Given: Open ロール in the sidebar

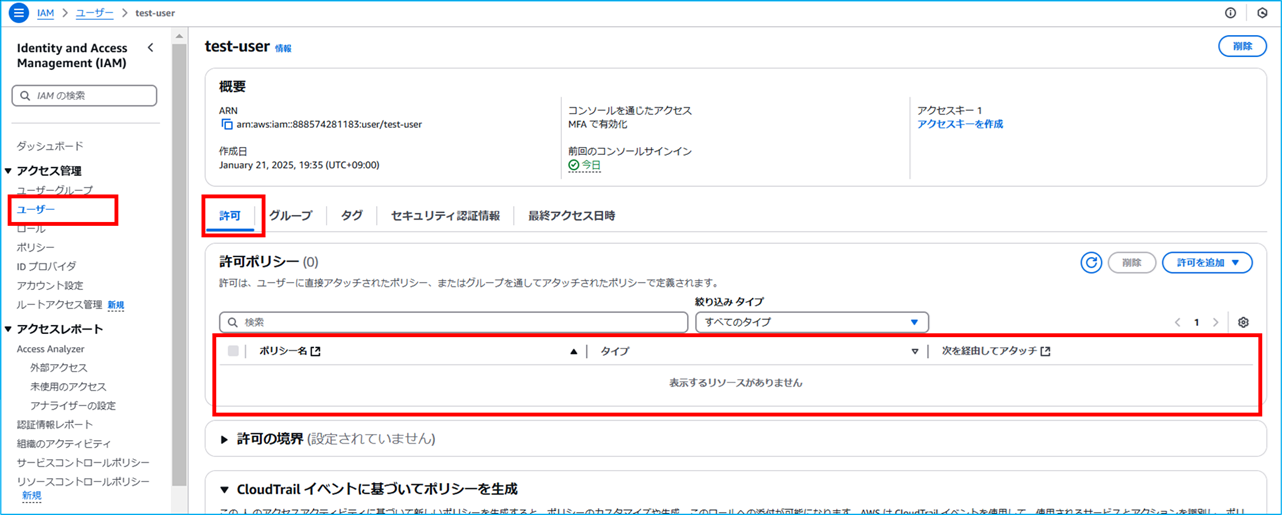Looking at the screenshot, I should pos(31,229).
